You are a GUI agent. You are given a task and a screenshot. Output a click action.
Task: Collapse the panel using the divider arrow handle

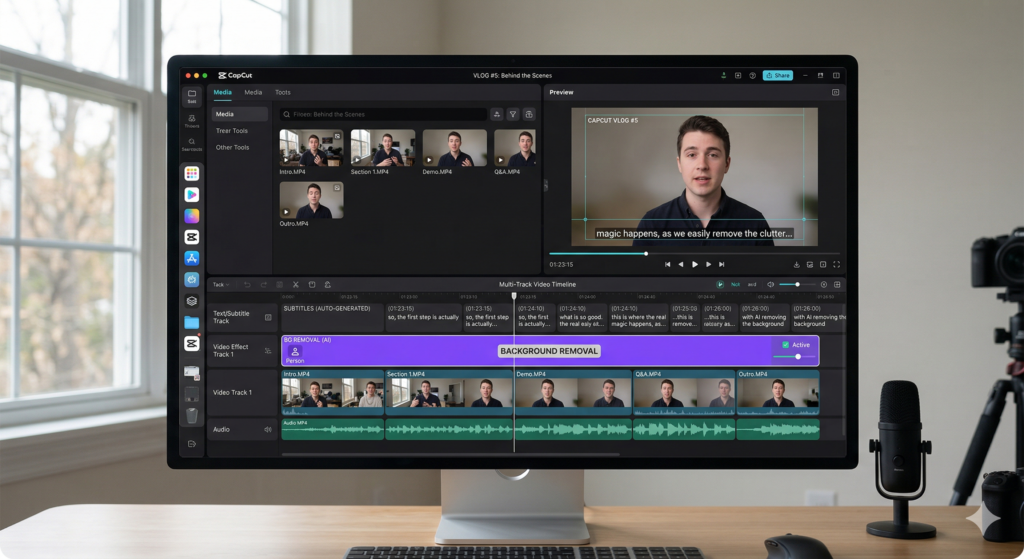click(545, 185)
